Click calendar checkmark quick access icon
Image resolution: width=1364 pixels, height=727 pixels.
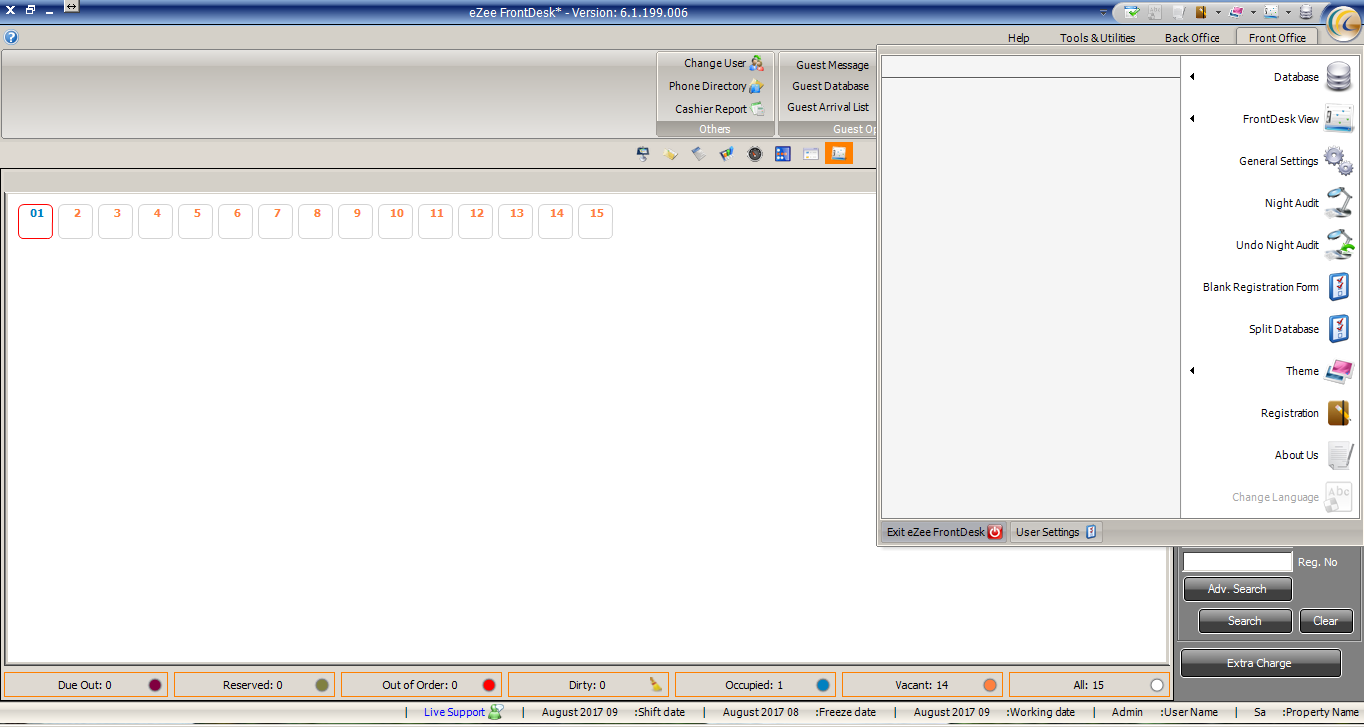1132,12
